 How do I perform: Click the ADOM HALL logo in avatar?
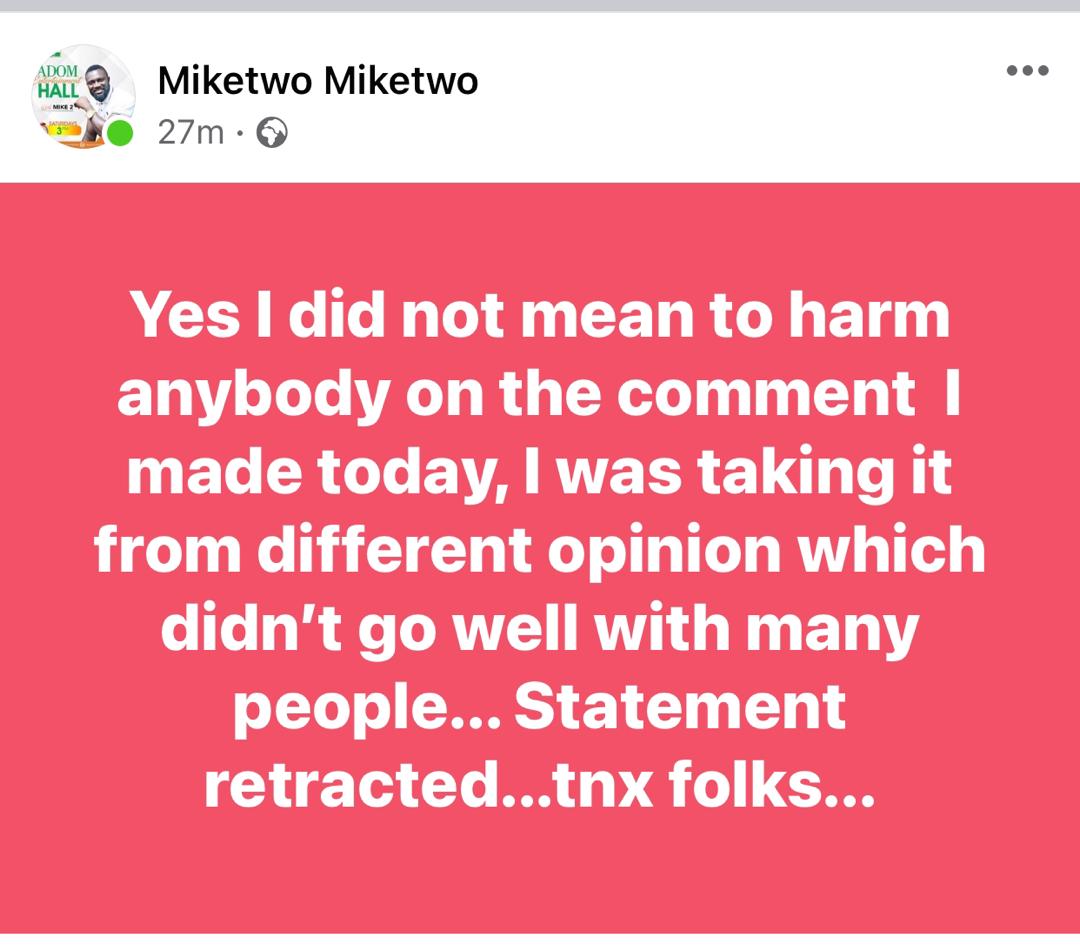[x=59, y=82]
